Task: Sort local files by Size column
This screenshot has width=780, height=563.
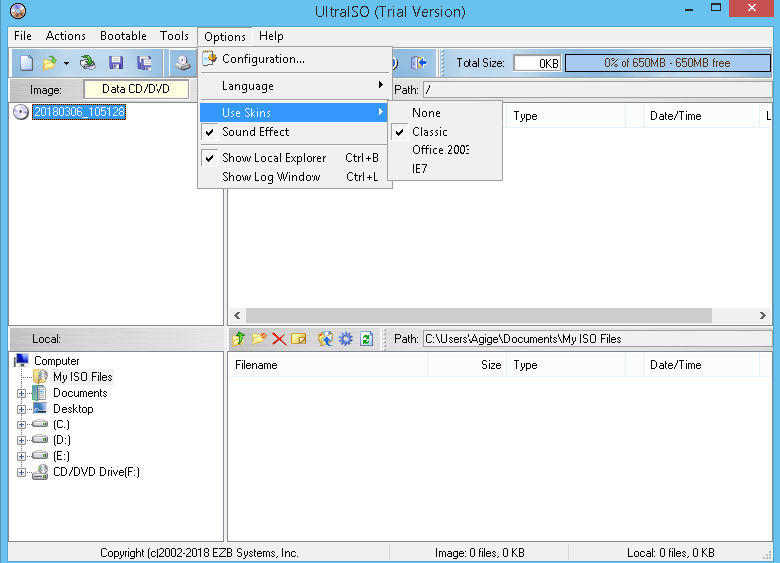Action: coord(467,365)
